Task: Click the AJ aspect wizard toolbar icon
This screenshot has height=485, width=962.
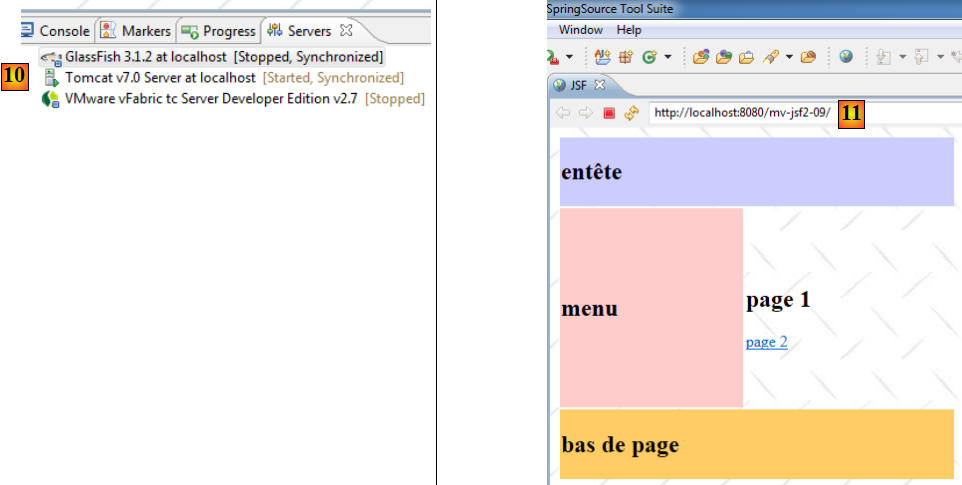Action: (602, 57)
